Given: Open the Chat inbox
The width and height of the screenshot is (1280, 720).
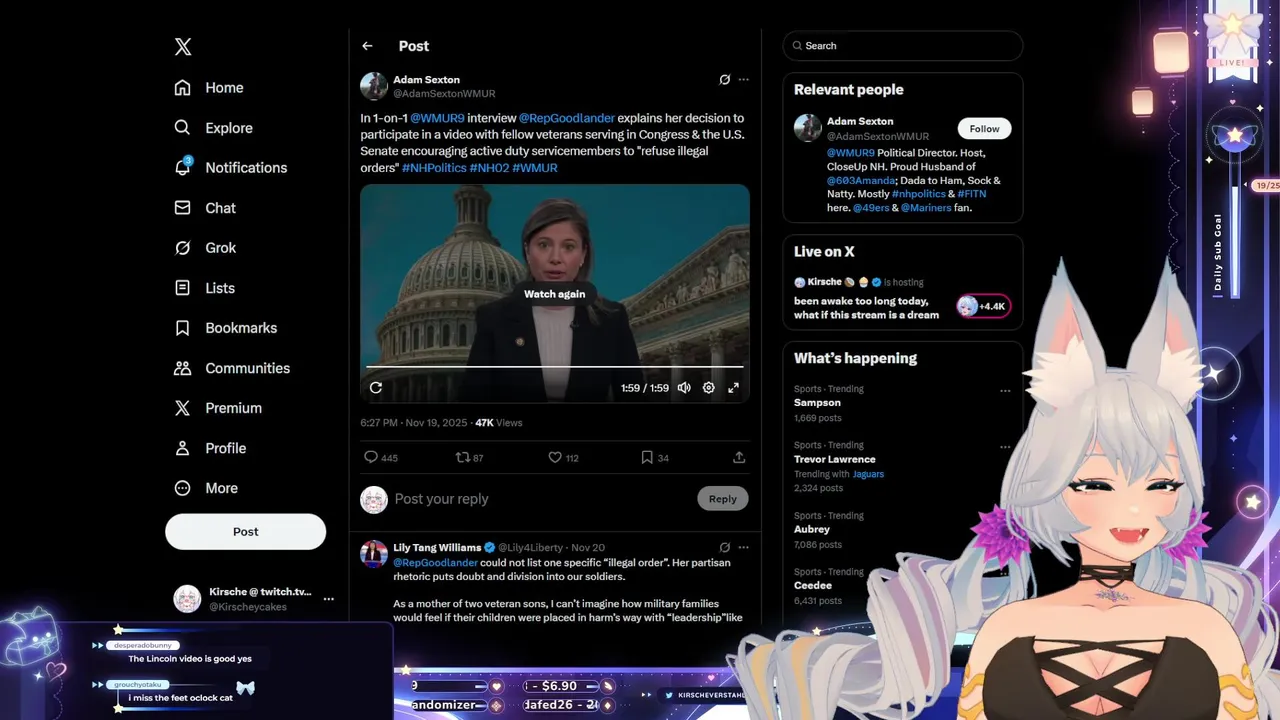Looking at the screenshot, I should pos(205,208).
